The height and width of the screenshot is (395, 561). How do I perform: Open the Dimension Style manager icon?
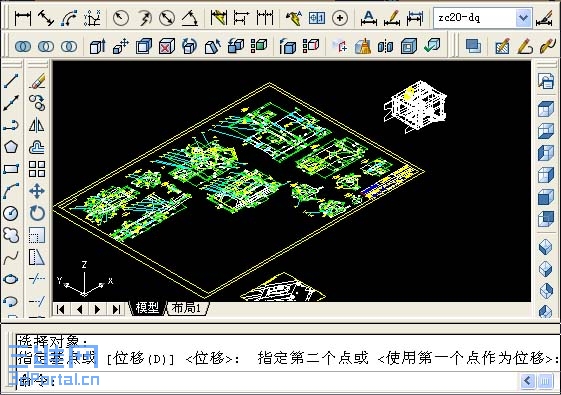[545, 18]
